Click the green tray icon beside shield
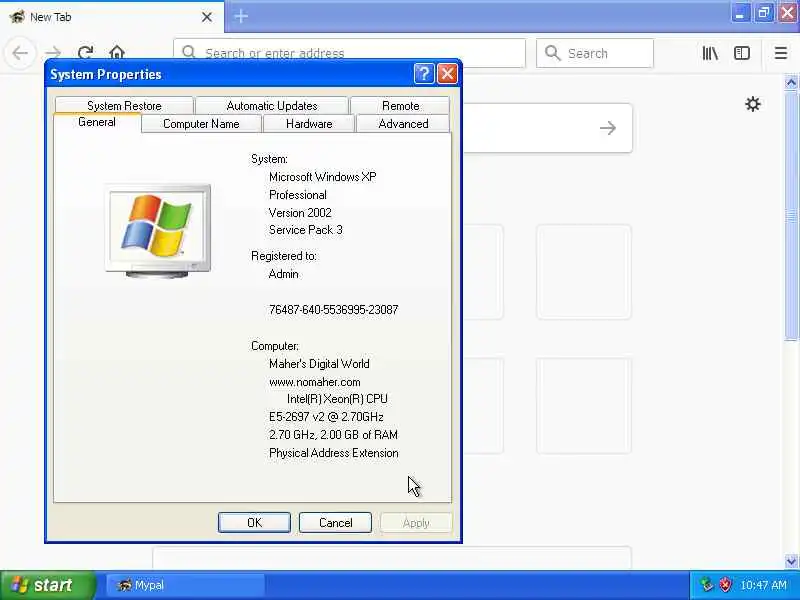Screen dimensions: 800x600 (x=707, y=585)
